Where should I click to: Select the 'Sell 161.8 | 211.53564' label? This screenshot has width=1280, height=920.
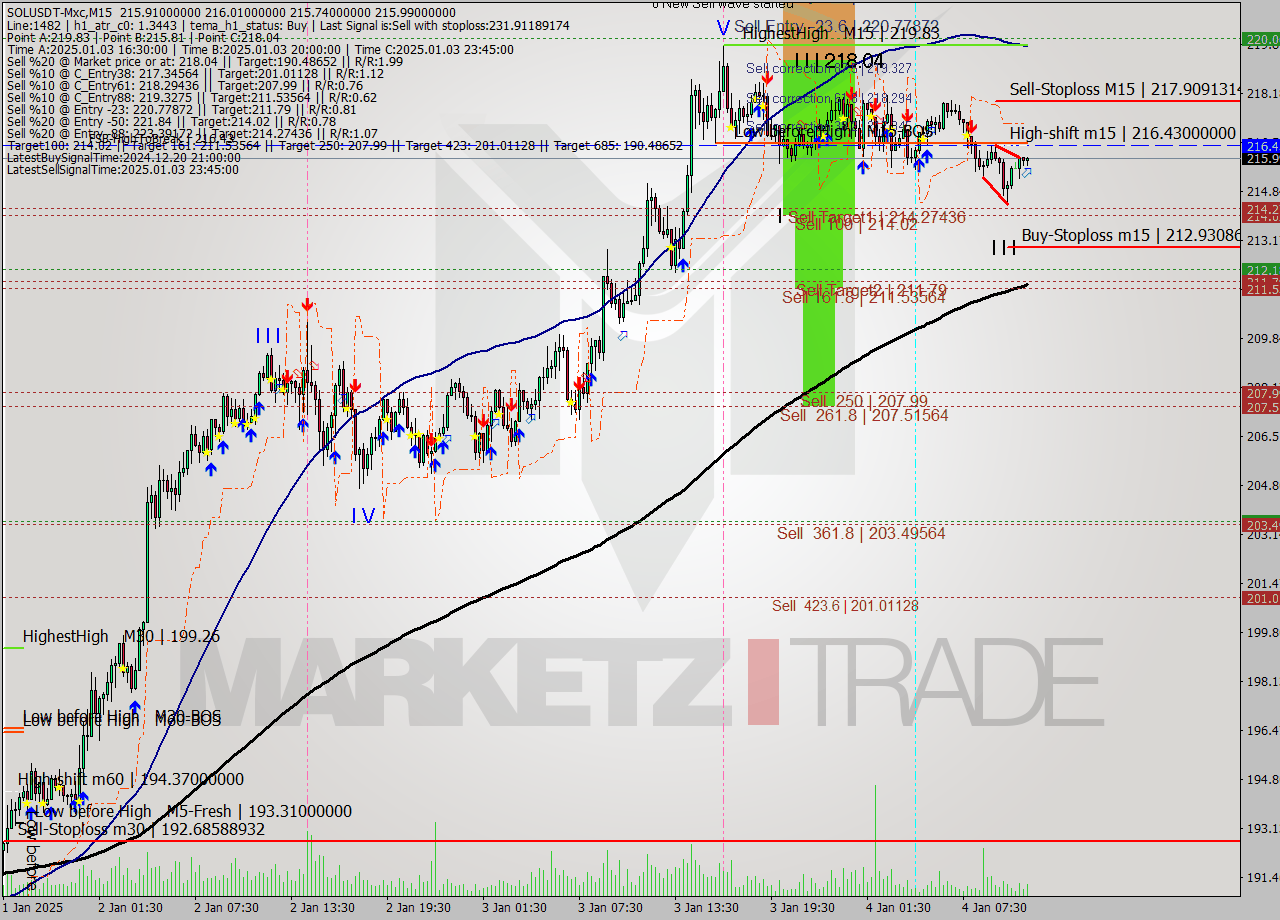point(864,297)
